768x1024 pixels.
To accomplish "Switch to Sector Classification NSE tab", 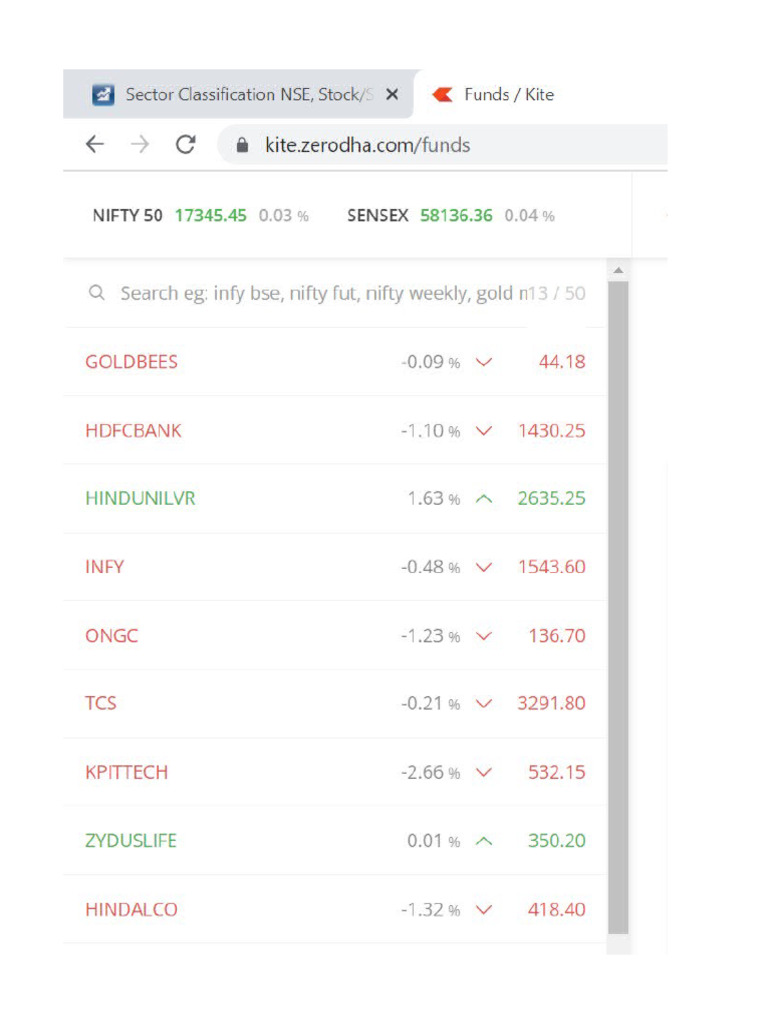I will click(240, 95).
